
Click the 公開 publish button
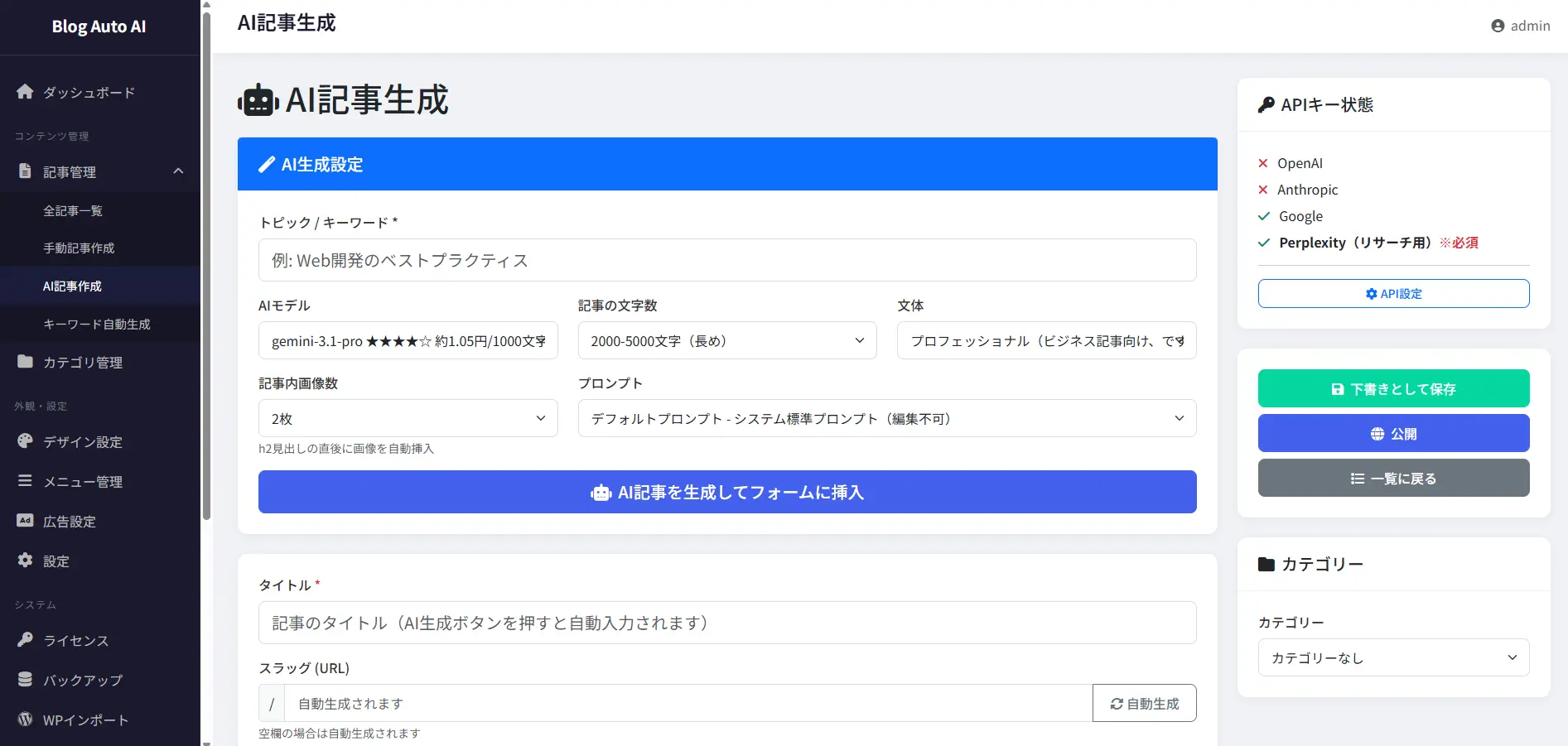point(1394,433)
